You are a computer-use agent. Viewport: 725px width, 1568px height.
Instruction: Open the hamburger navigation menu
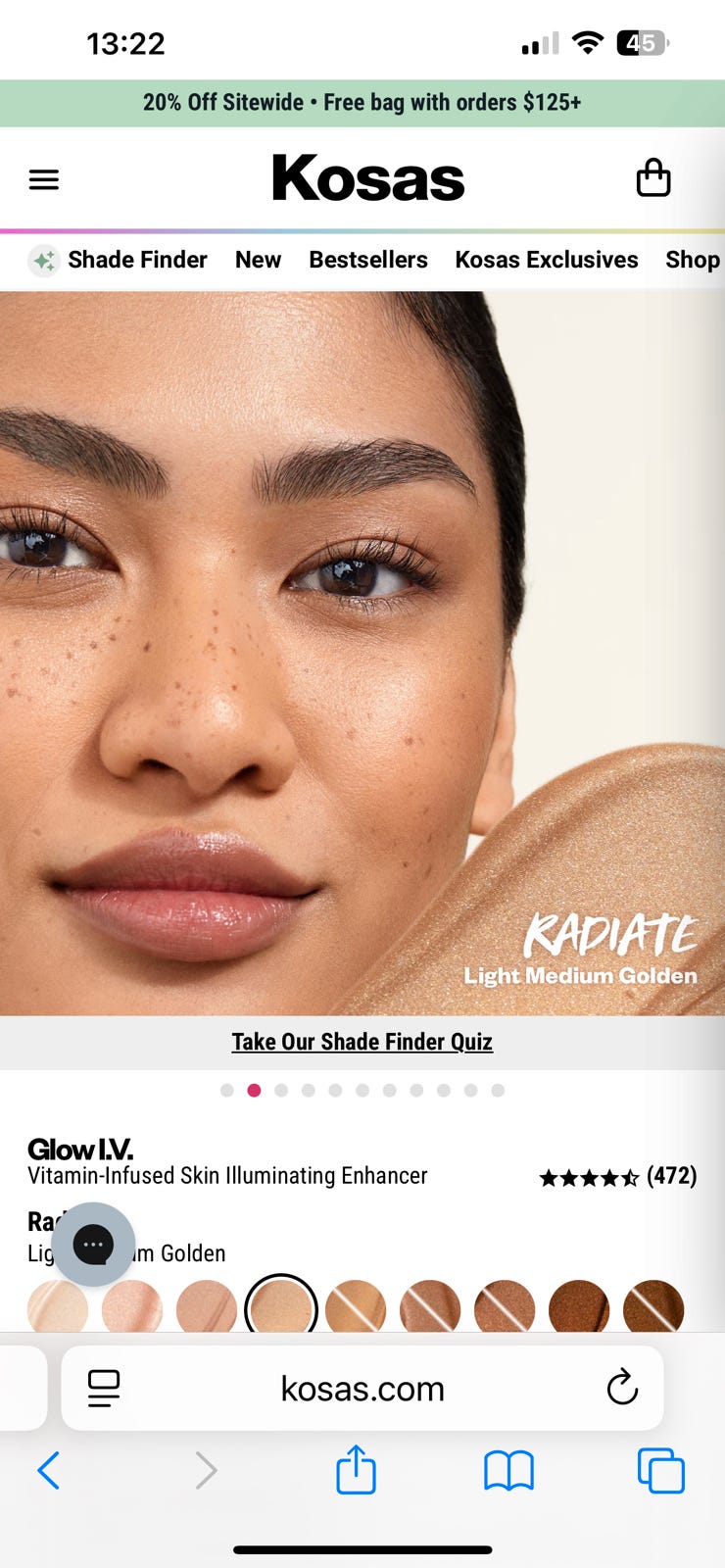point(44,179)
